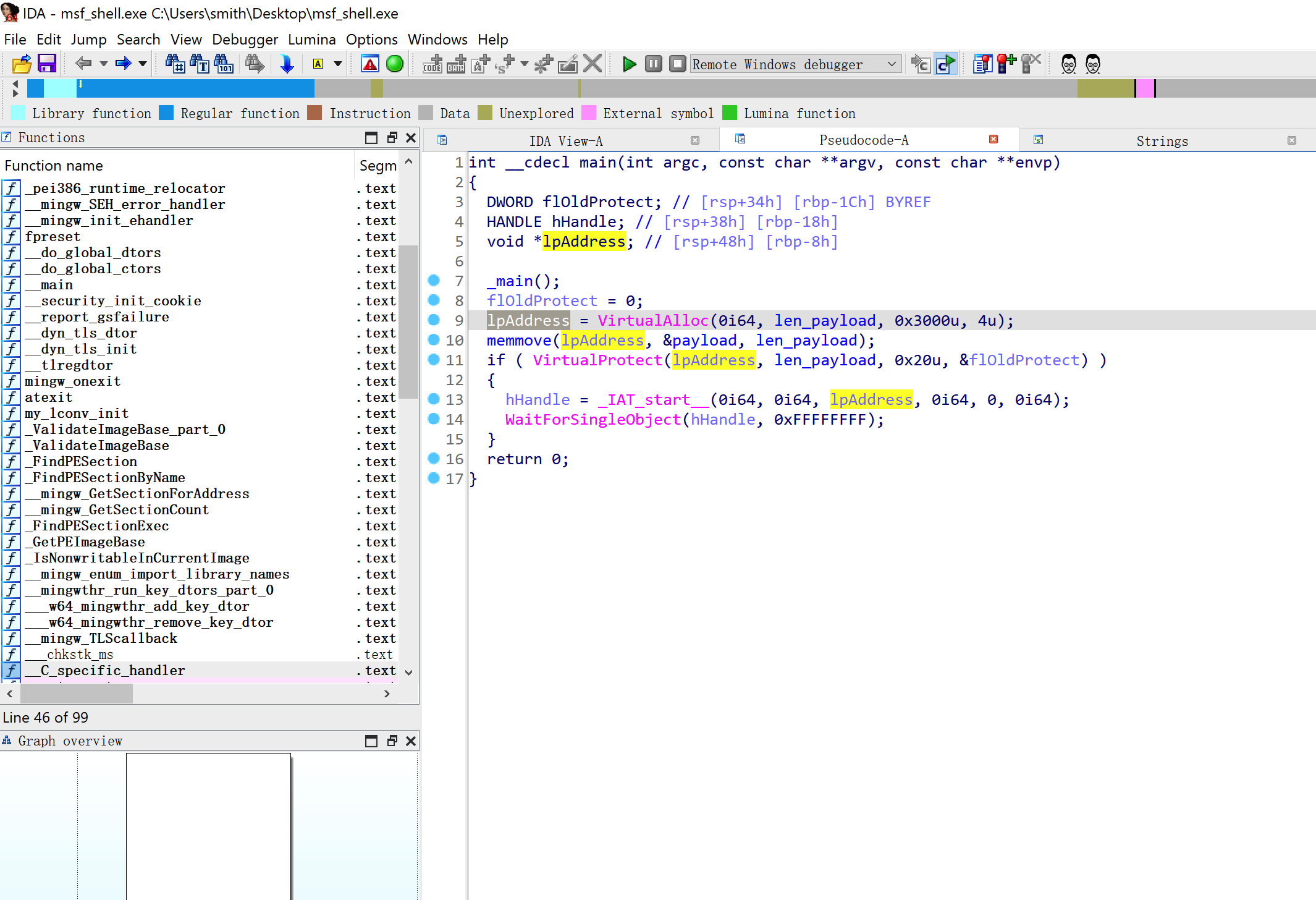This screenshot has height=900, width=1316.
Task: Terminate the process with the stop button
Action: coord(678,64)
